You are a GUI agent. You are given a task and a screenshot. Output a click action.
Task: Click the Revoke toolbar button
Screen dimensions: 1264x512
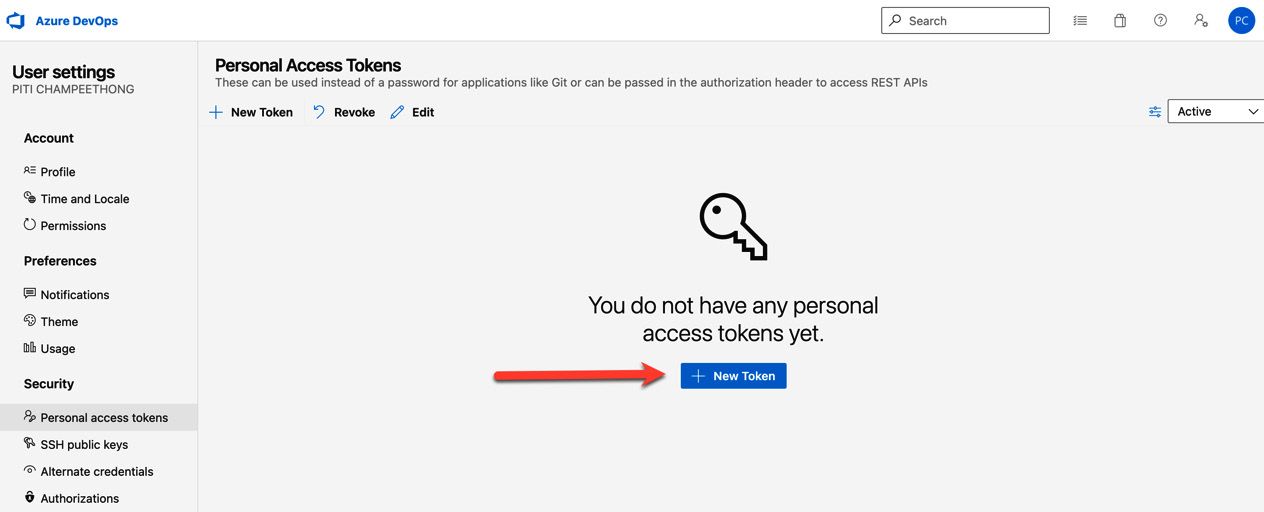coord(344,112)
